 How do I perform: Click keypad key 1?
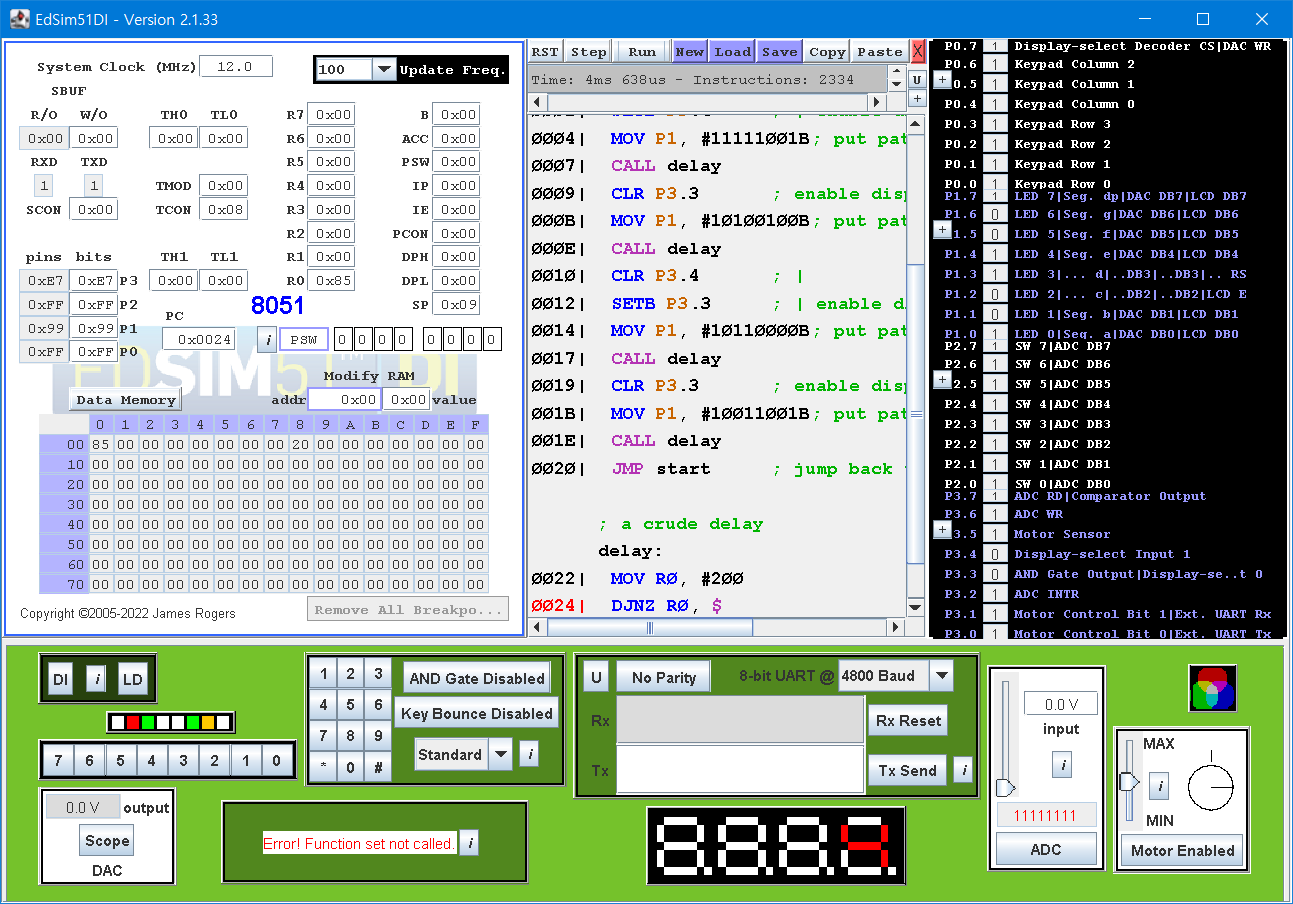tap(322, 673)
